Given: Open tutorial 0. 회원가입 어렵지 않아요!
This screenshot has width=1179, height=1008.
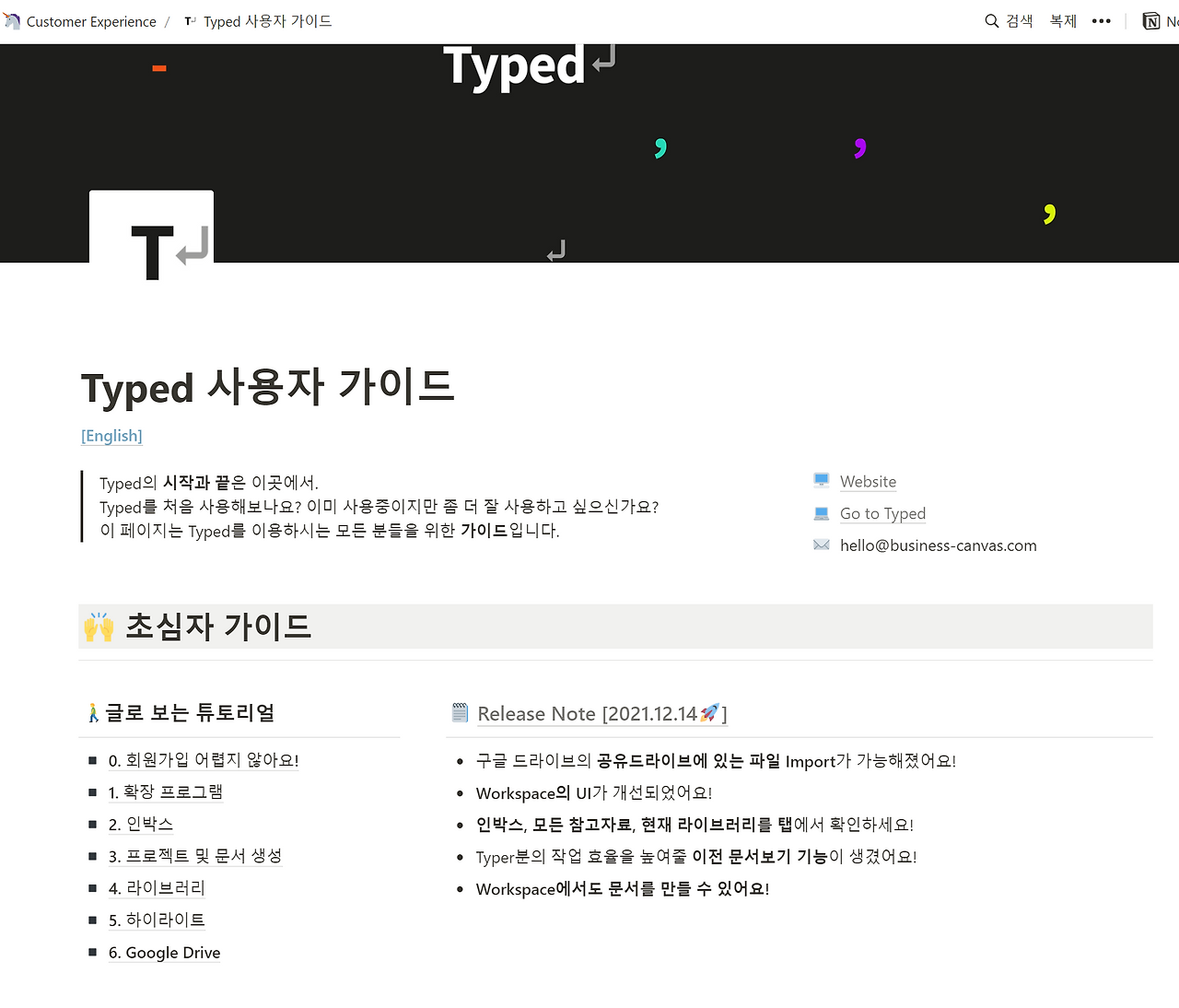Looking at the screenshot, I should pos(204,760).
